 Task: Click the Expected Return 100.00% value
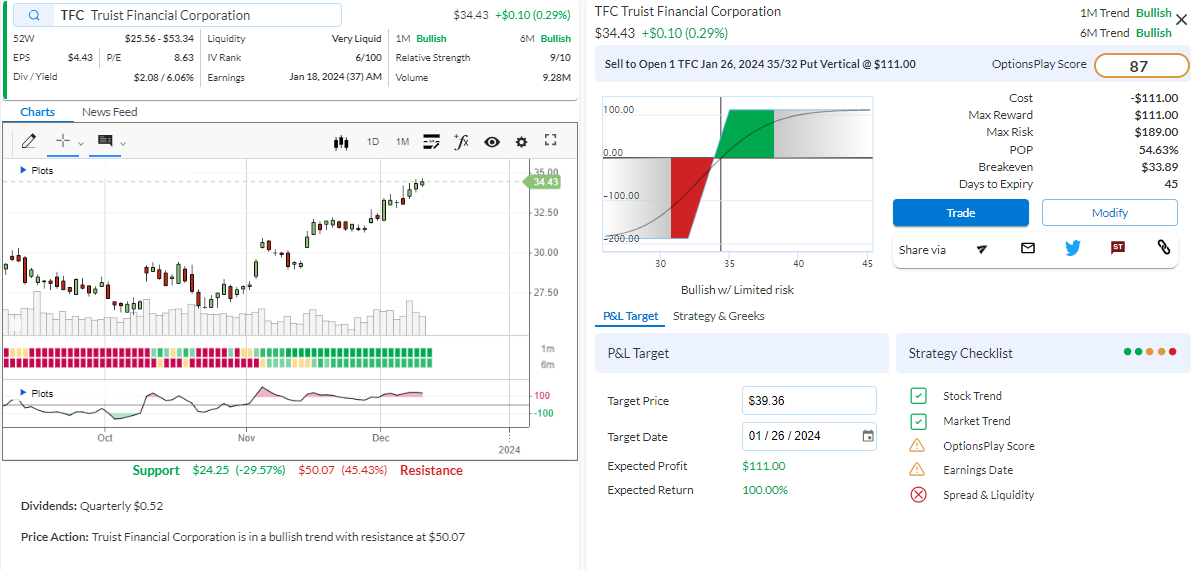(x=765, y=490)
